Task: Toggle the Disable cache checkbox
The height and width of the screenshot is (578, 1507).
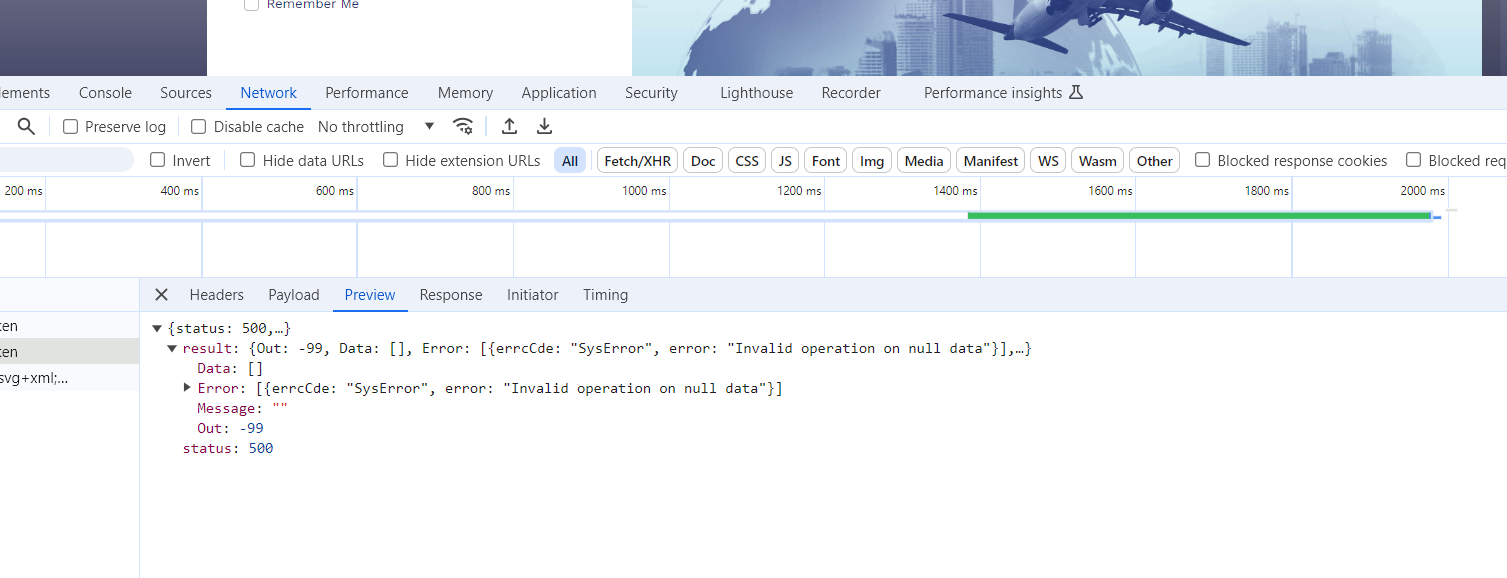Action: [x=199, y=127]
